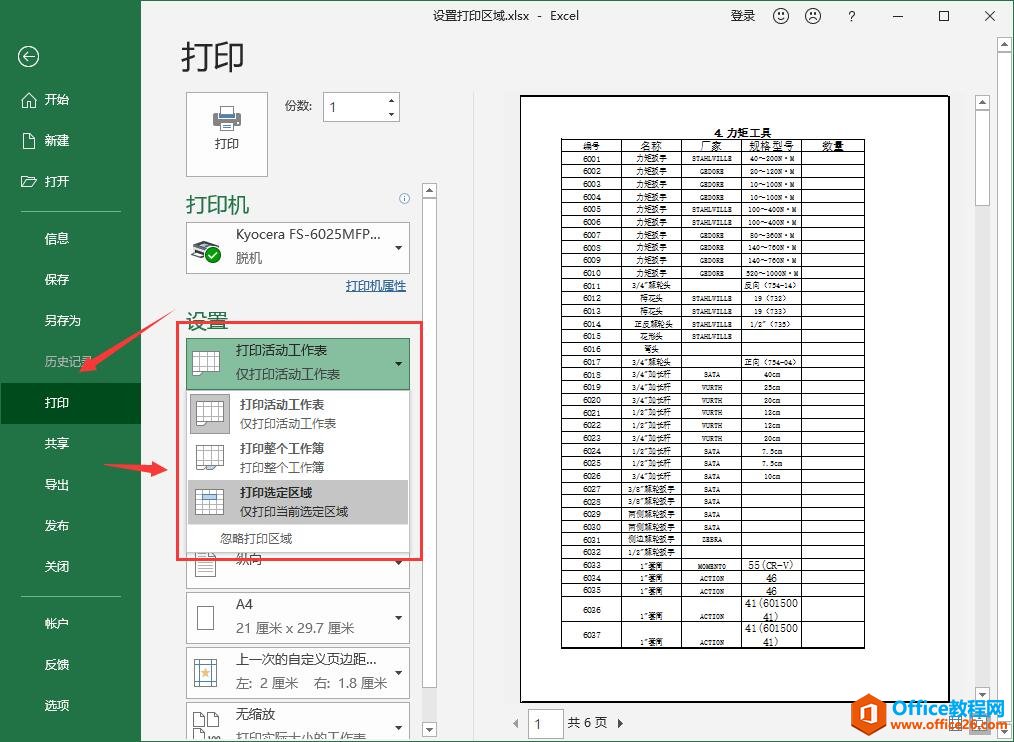Go to next preview page arrow
This screenshot has height=742, width=1014.
coord(620,723)
